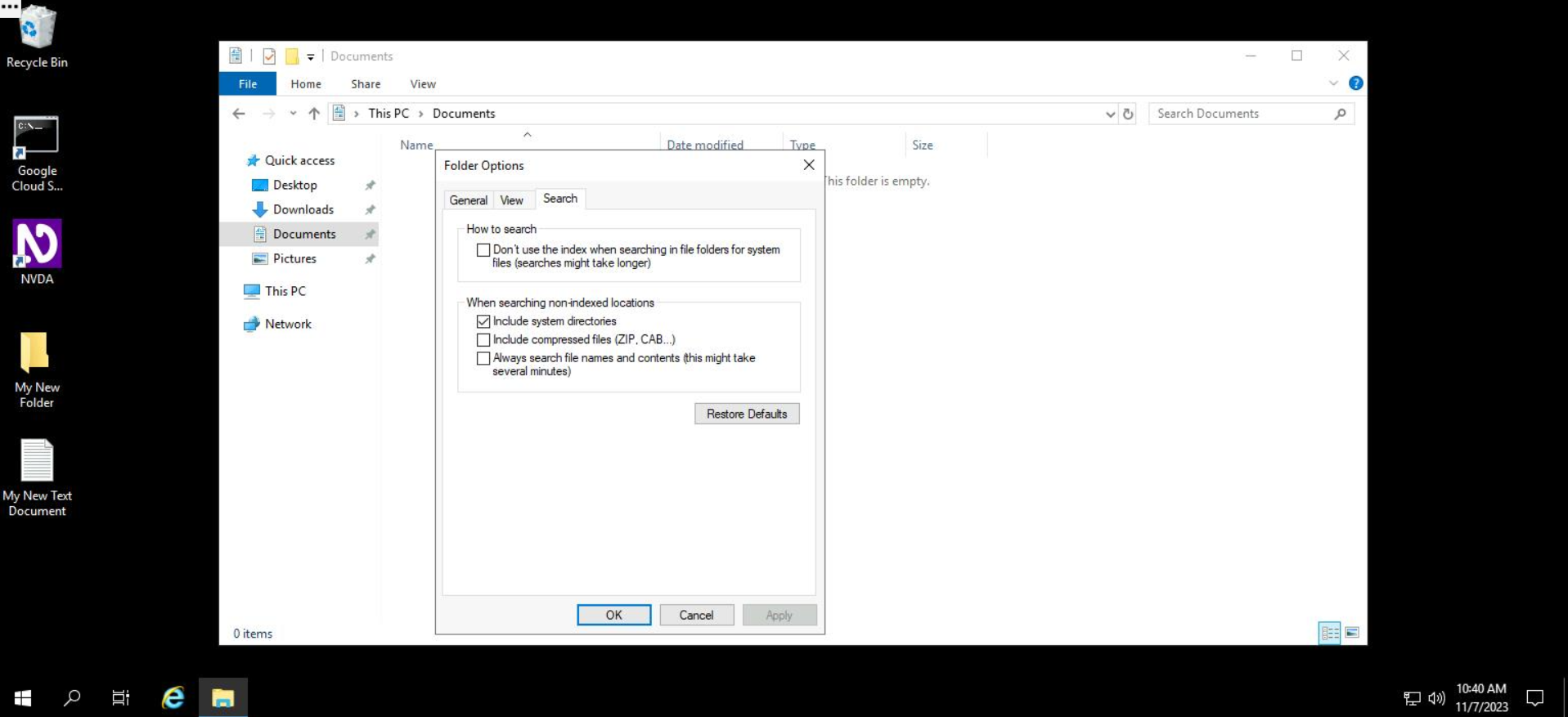Open recent locations dropdown arrow
Image resolution: width=1568 pixels, height=717 pixels.
tap(293, 114)
